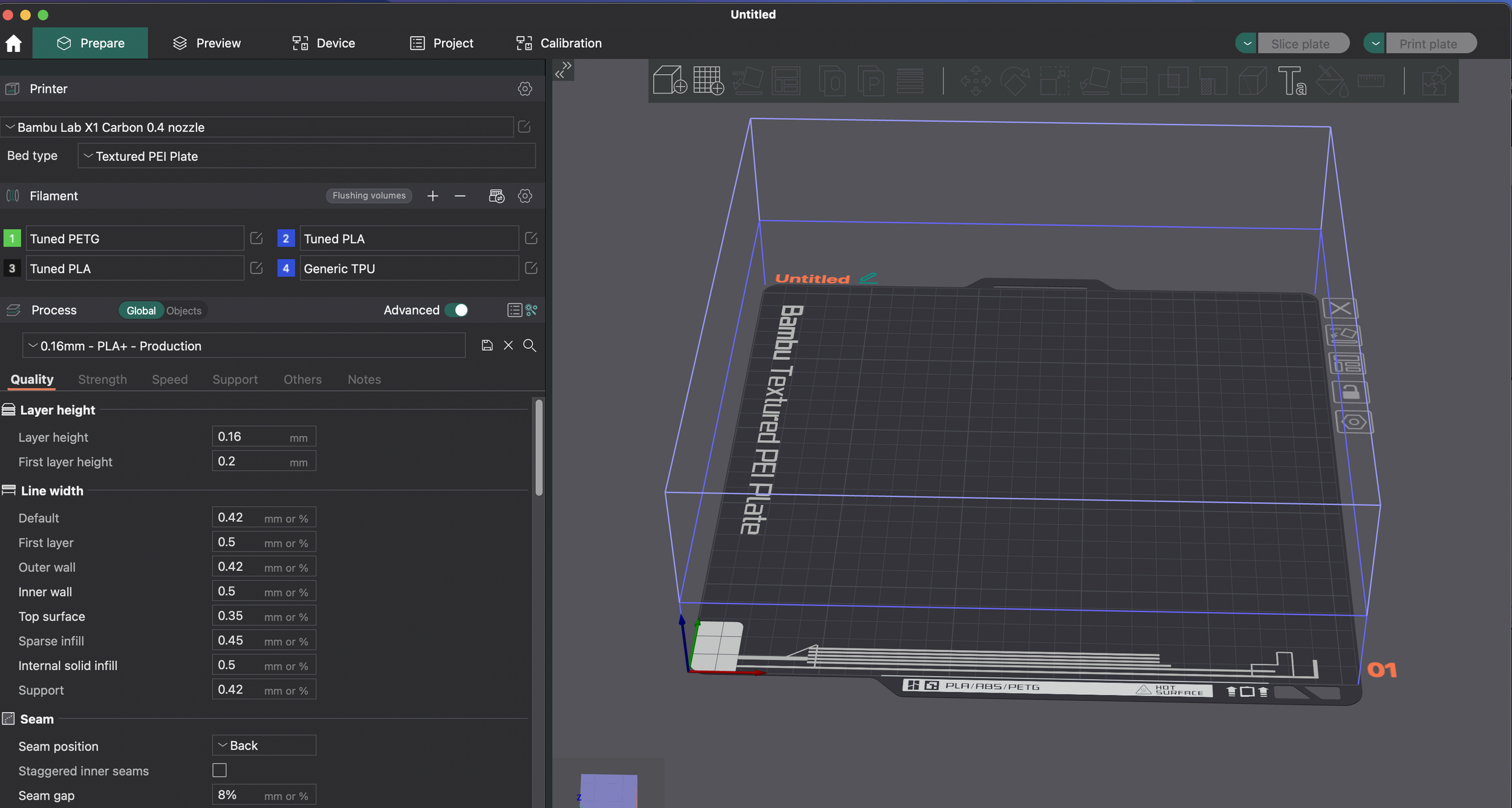1512x808 pixels.
Task: Click the Text shape tool icon
Action: pos(1291,80)
